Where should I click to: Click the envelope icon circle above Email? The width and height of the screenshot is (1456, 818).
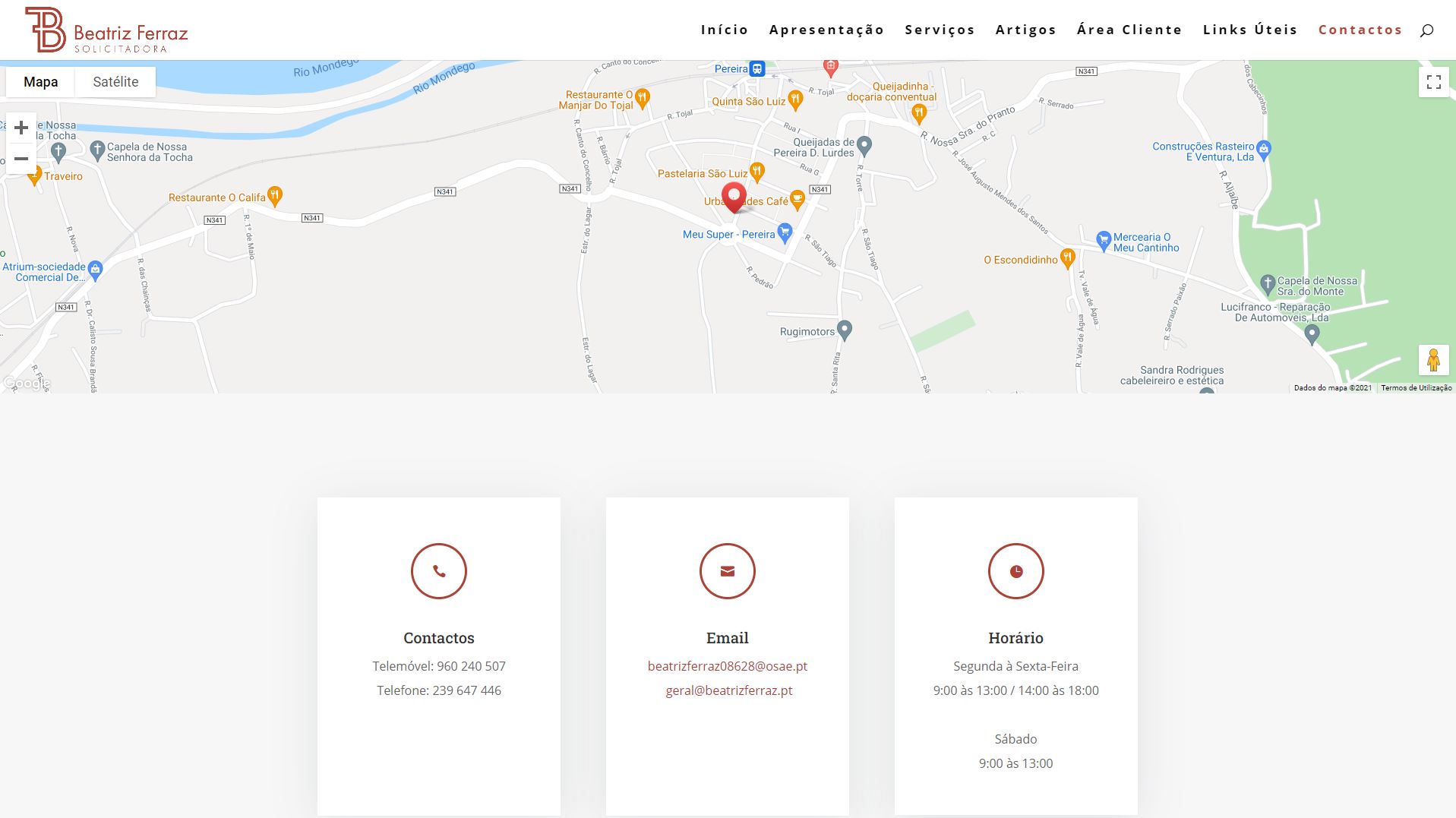pyautogui.click(x=728, y=571)
